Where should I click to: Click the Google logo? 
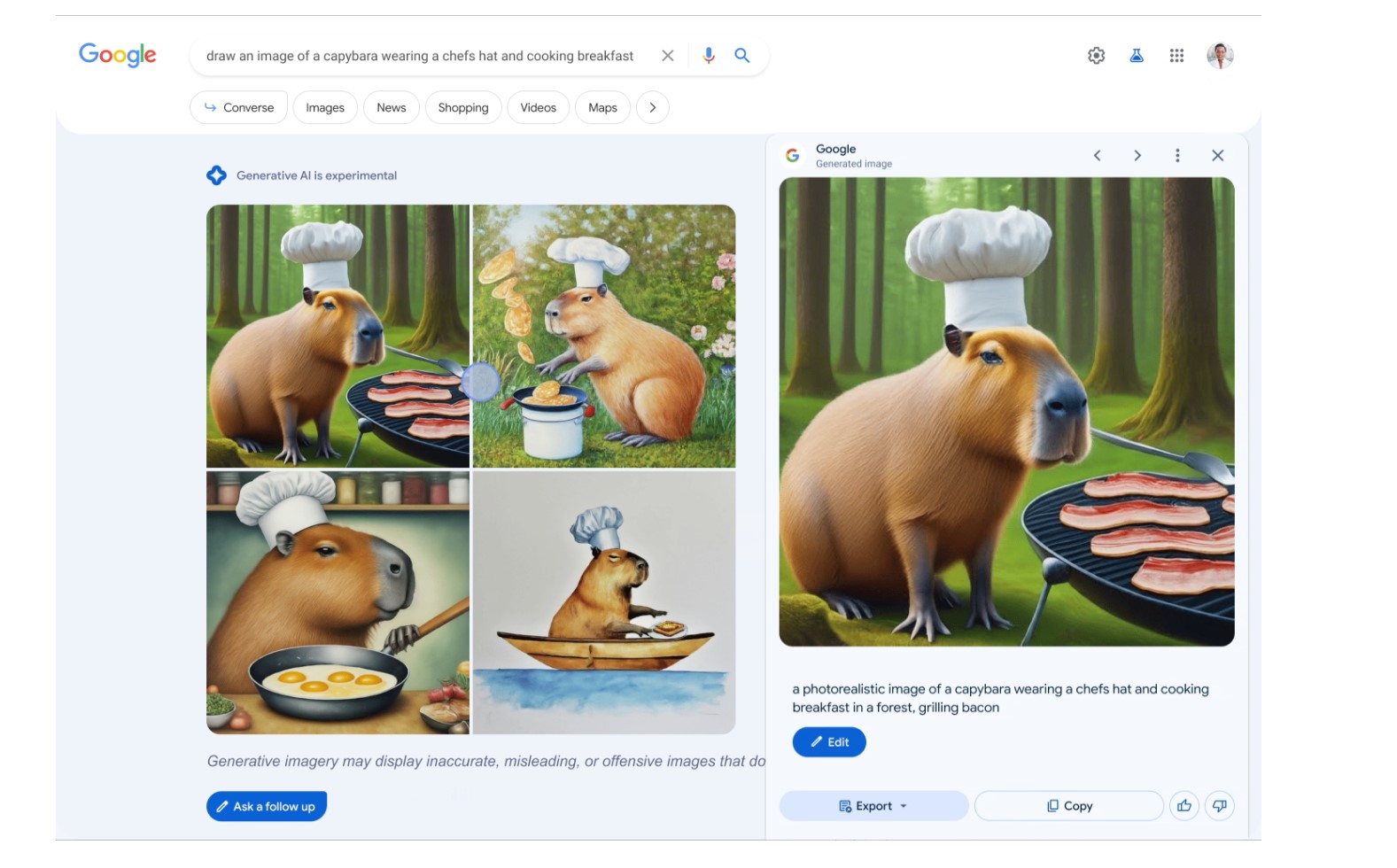(118, 55)
